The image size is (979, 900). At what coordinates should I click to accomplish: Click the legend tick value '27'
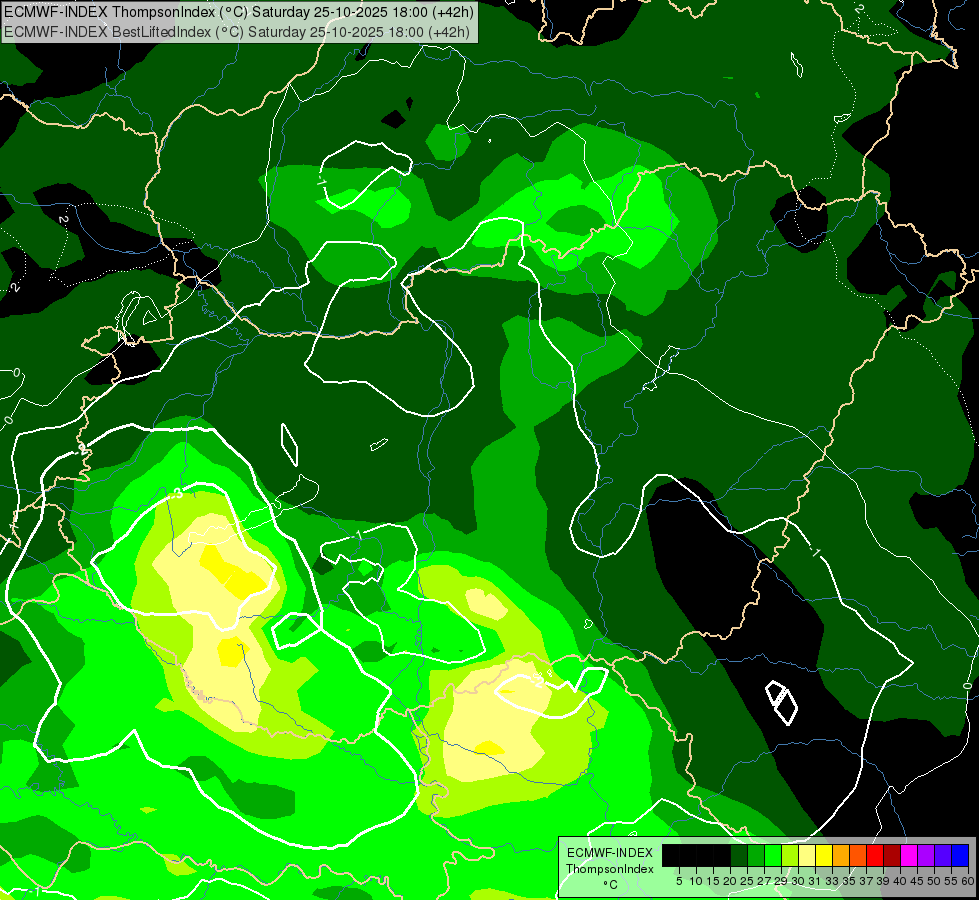(764, 881)
